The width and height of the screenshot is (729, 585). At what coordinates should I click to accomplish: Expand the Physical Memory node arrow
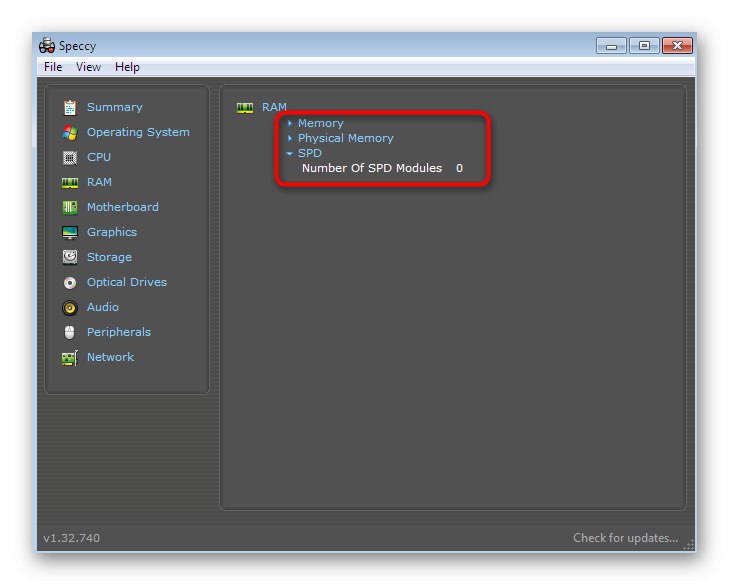point(290,138)
